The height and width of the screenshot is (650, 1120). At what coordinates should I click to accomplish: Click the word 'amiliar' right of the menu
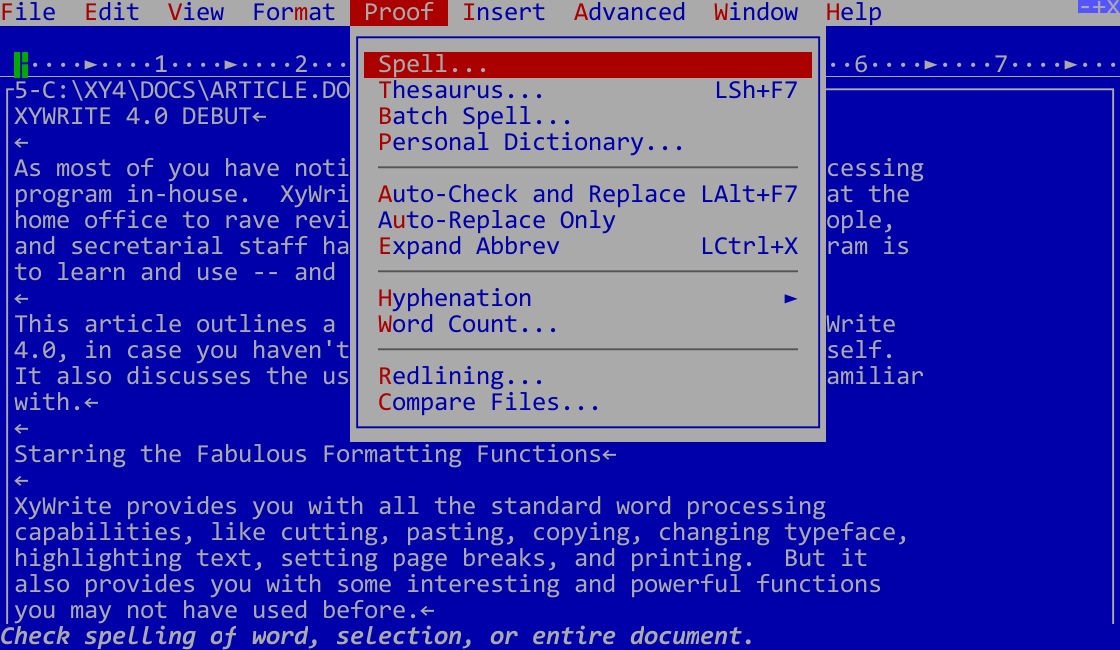pos(875,376)
